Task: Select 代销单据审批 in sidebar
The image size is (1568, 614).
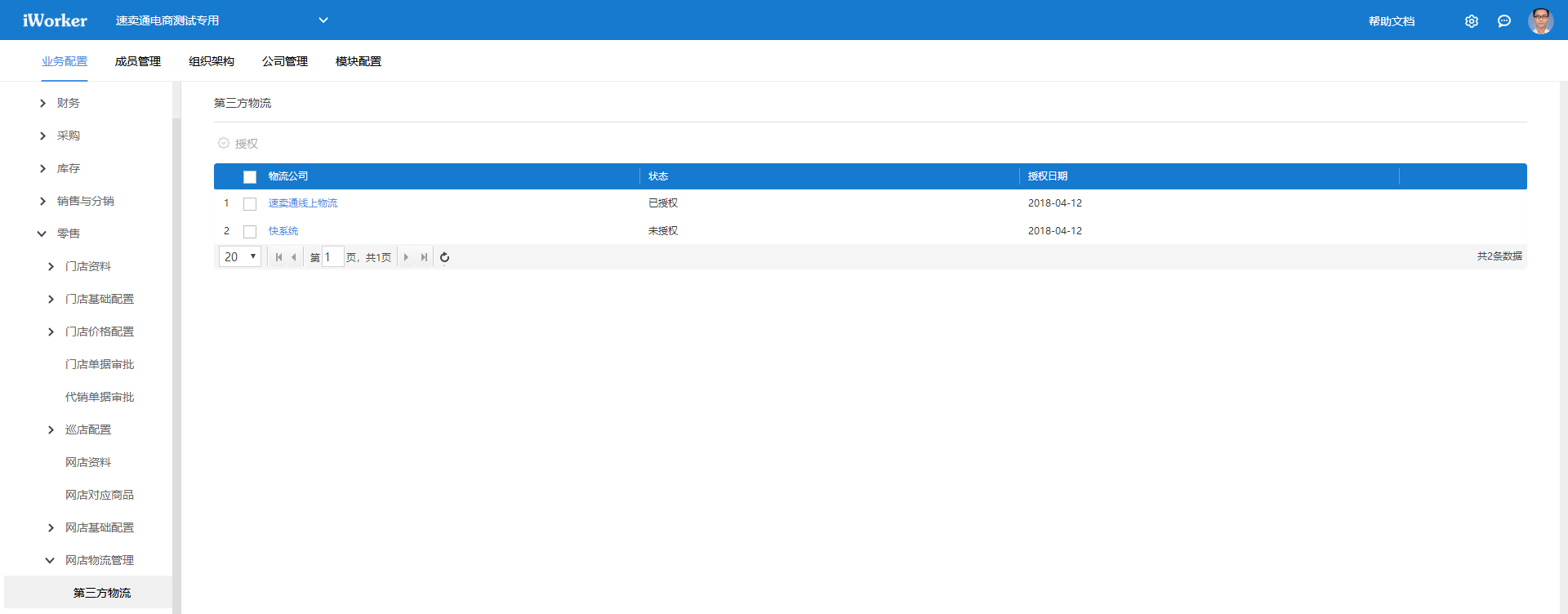Action: (100, 397)
